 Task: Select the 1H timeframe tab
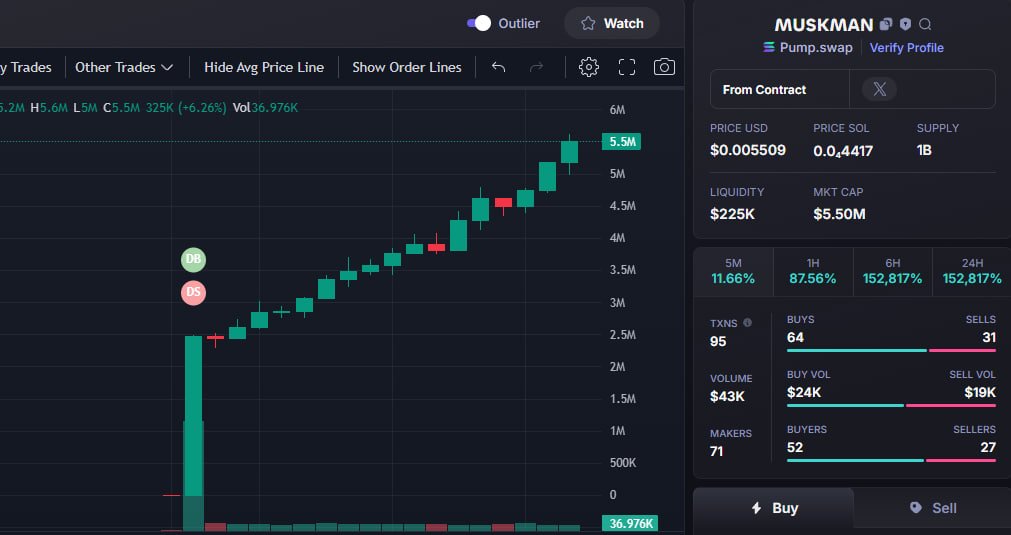pos(813,271)
